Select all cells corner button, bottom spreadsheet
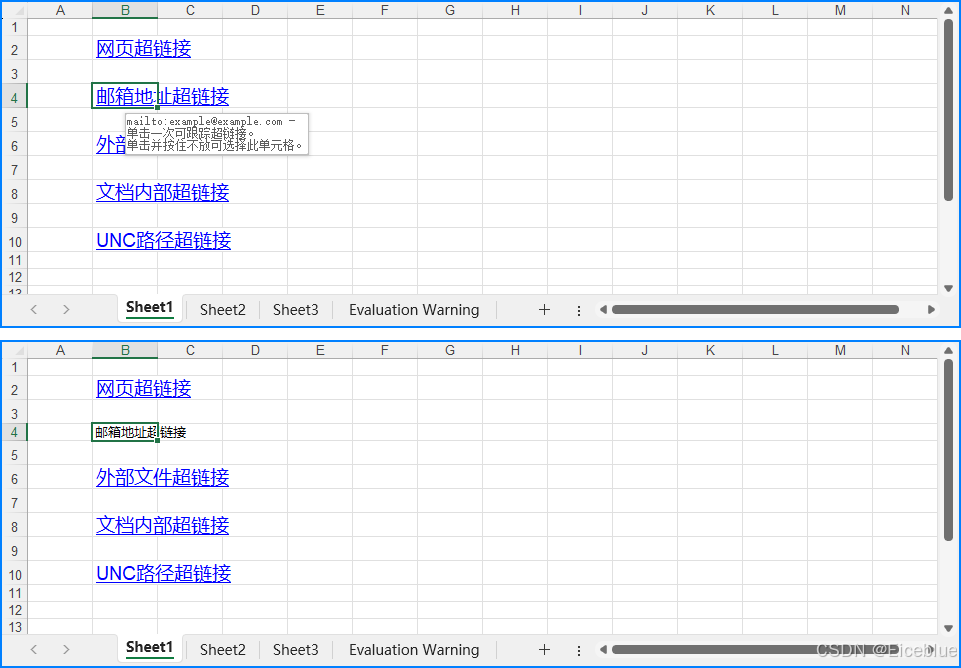 tap(15, 351)
